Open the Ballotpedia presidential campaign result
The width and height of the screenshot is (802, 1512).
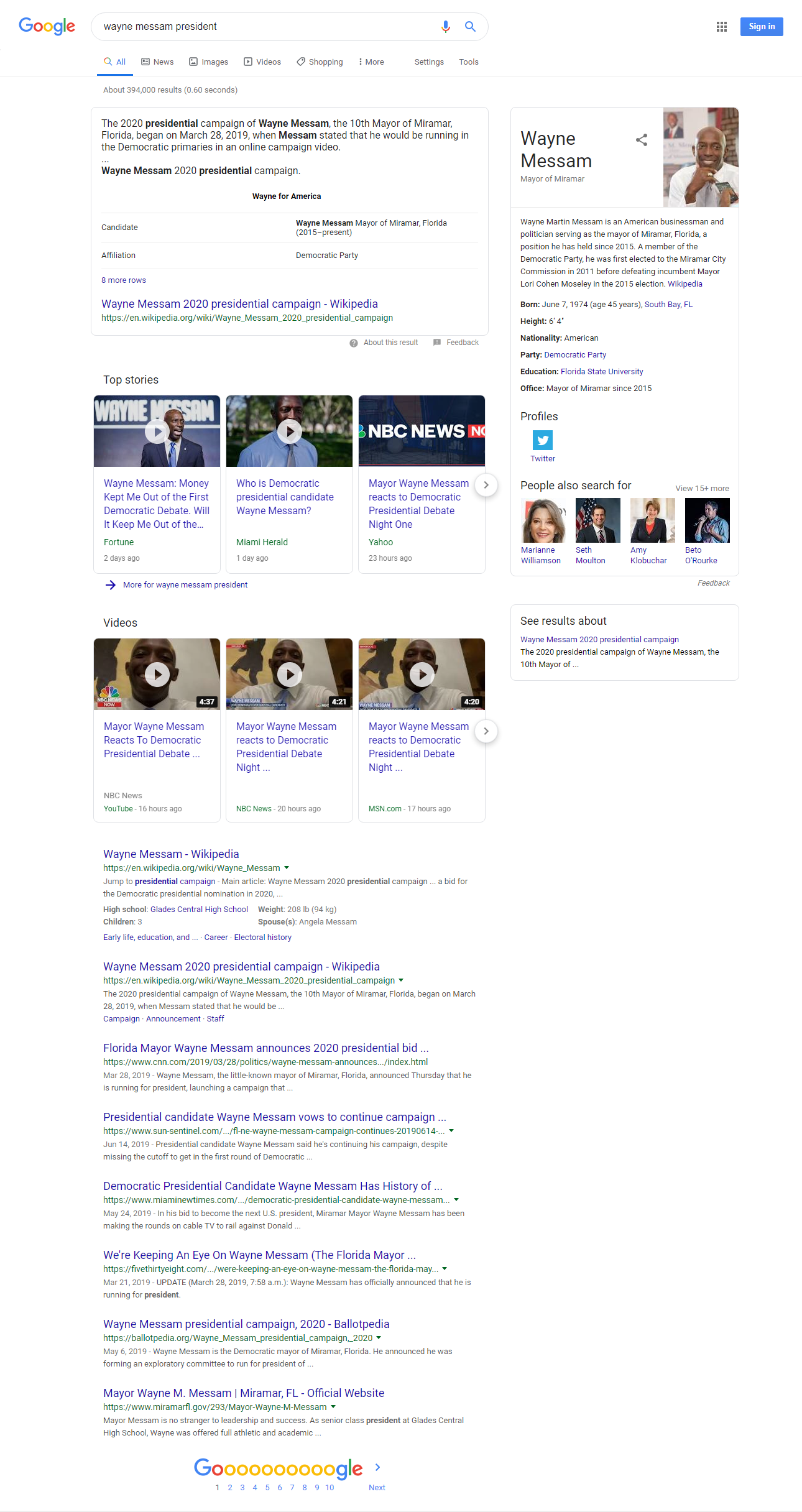246,1324
